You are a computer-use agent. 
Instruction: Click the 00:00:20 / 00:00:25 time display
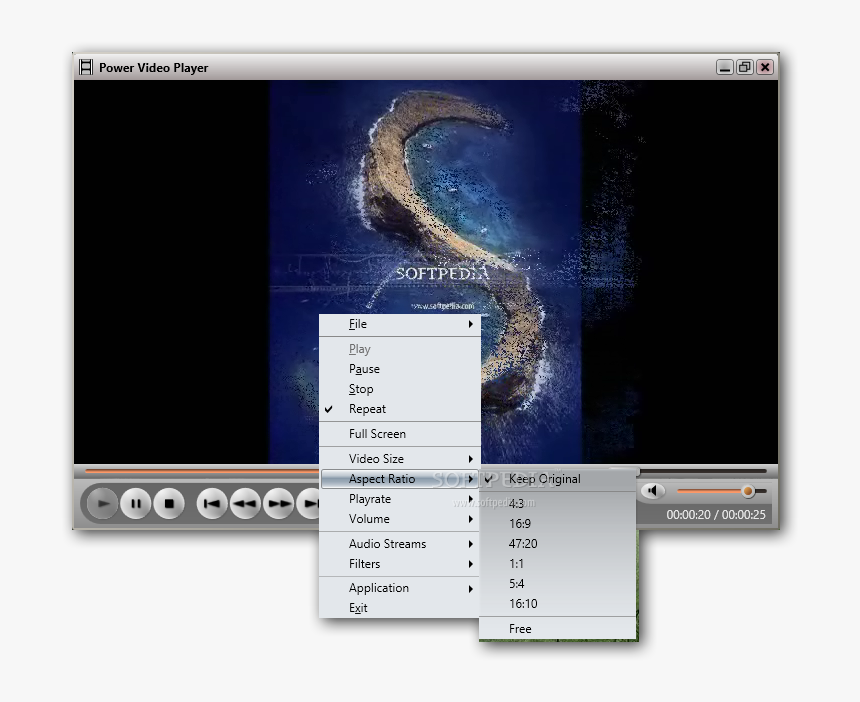pos(716,514)
